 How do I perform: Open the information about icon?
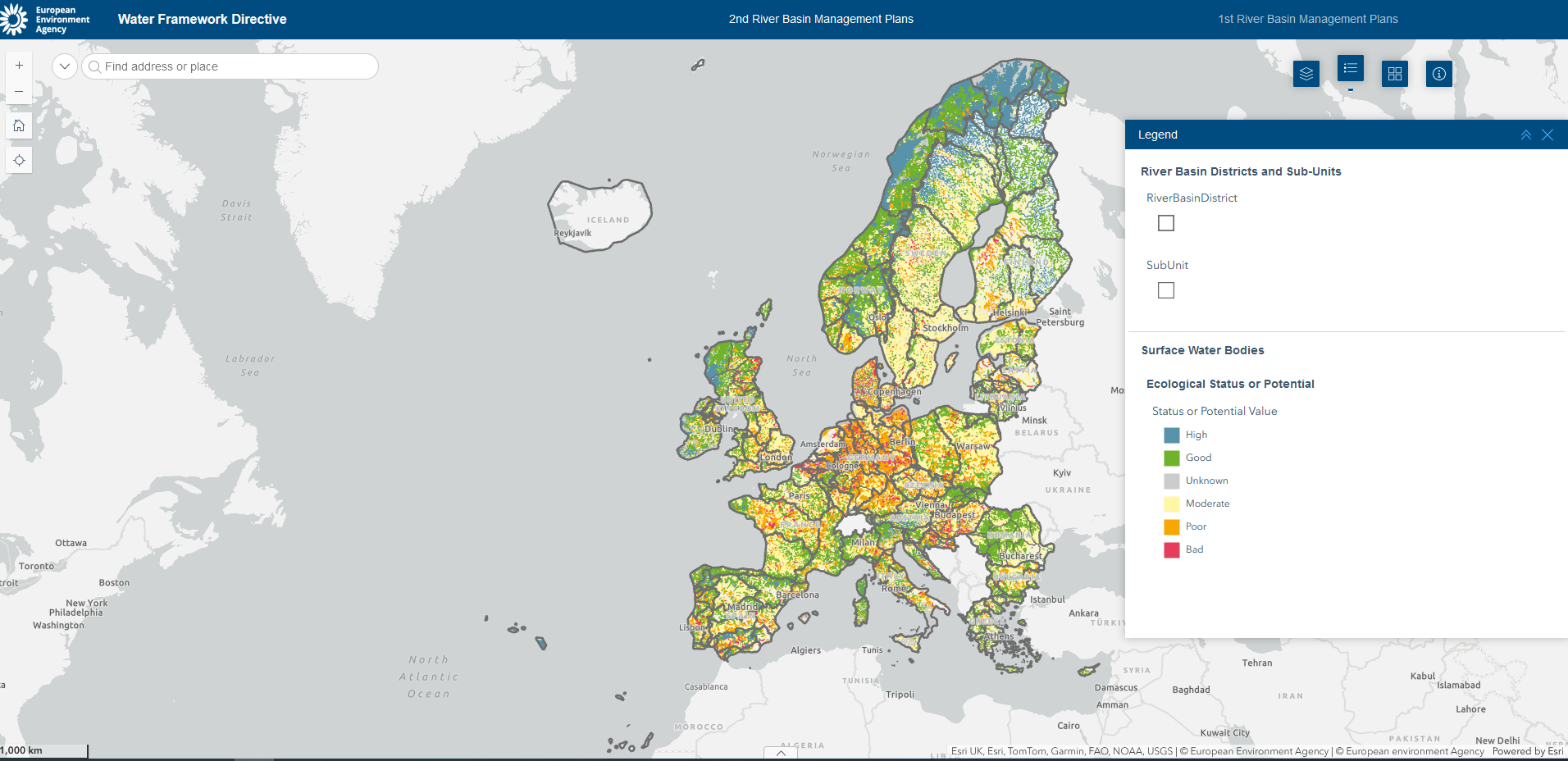pos(1439,74)
